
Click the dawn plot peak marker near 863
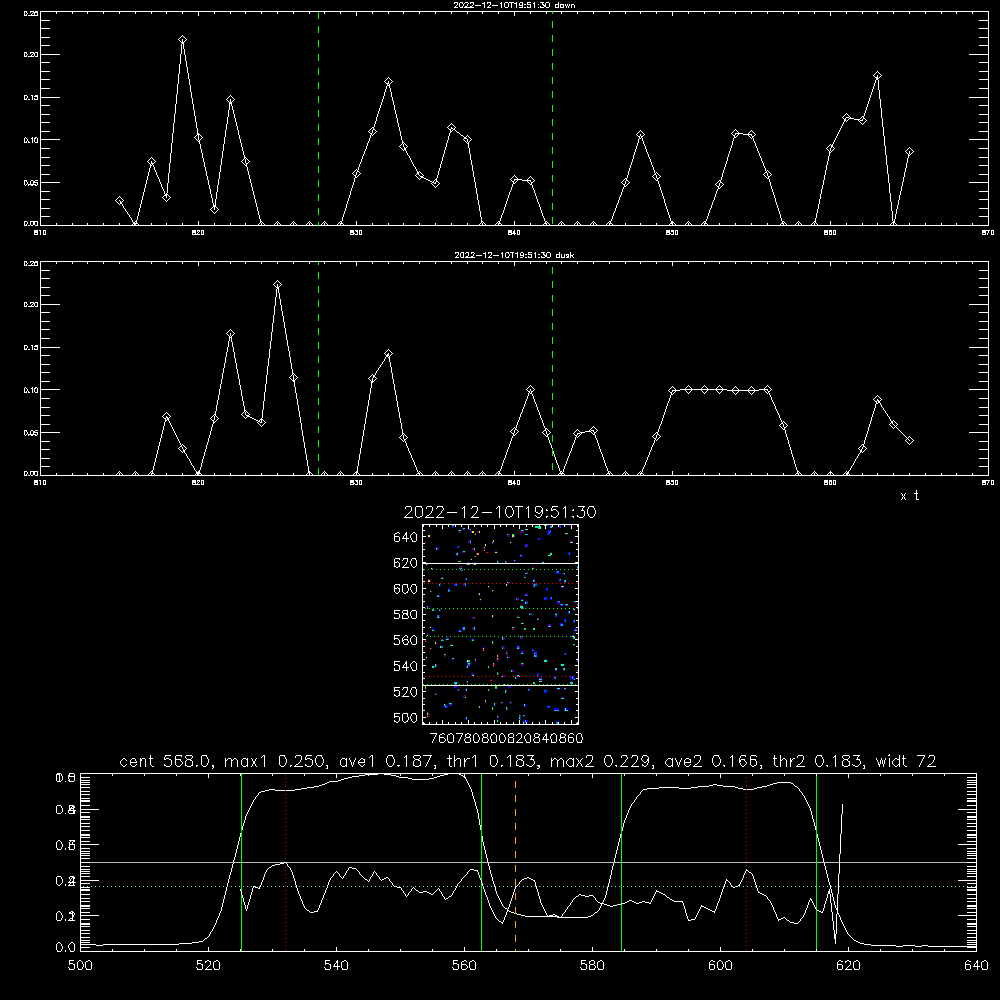click(x=878, y=76)
